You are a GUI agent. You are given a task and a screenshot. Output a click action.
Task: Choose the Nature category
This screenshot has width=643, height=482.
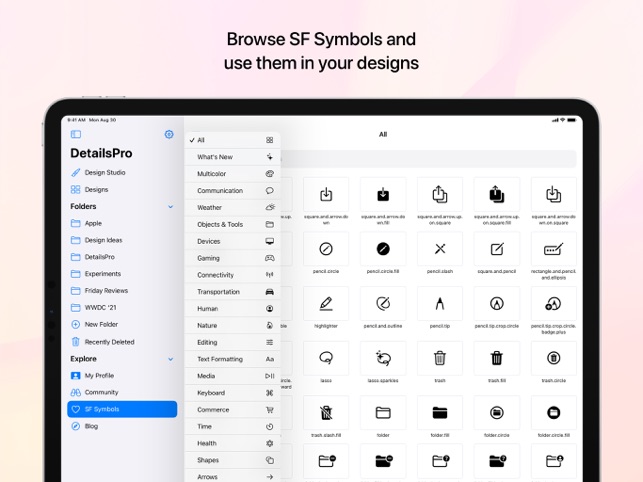[233, 325]
